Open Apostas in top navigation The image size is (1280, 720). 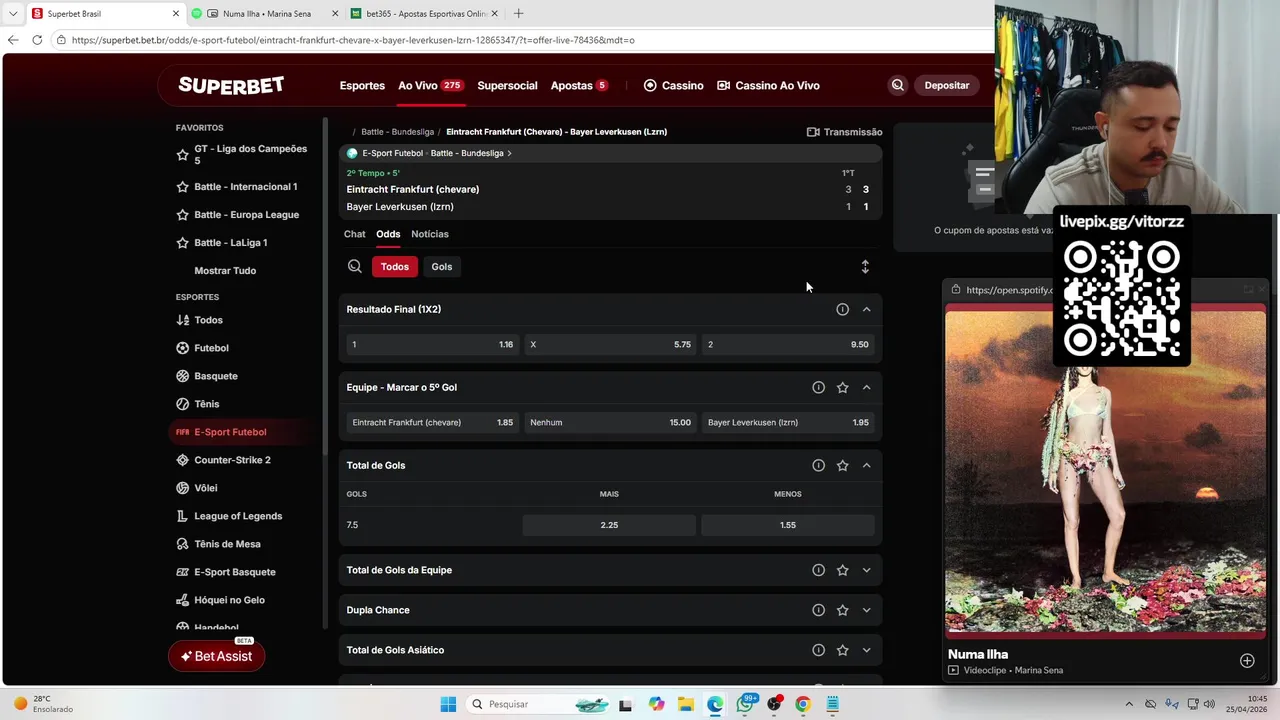pyautogui.click(x=579, y=86)
